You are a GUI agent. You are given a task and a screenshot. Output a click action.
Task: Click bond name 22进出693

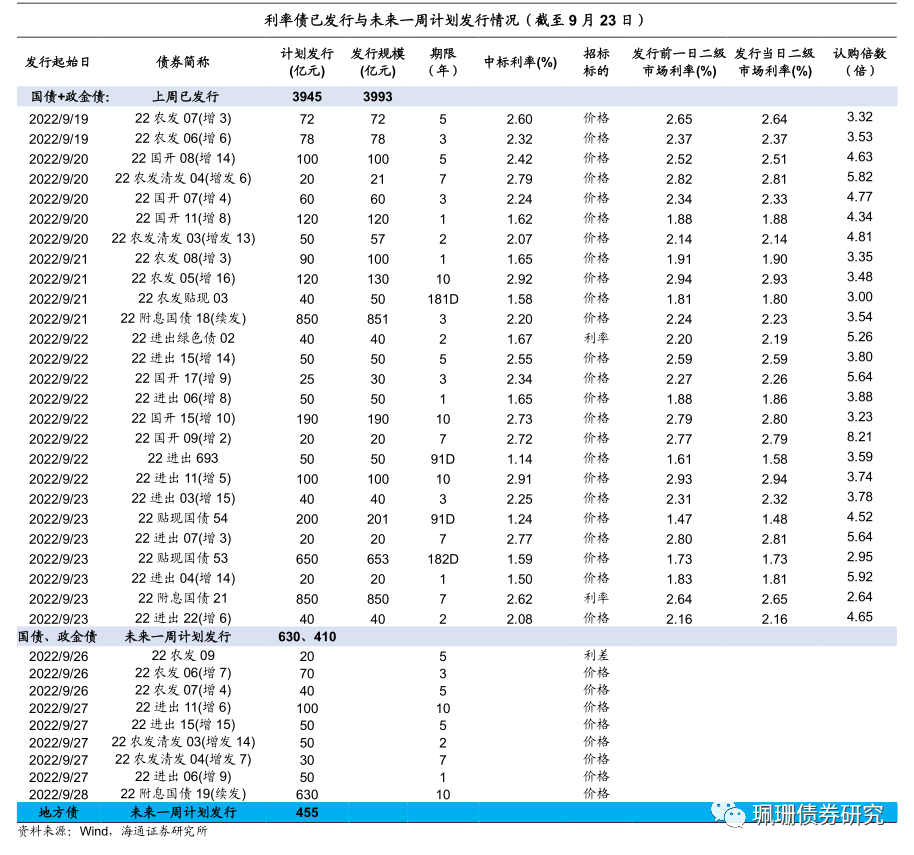183,458
